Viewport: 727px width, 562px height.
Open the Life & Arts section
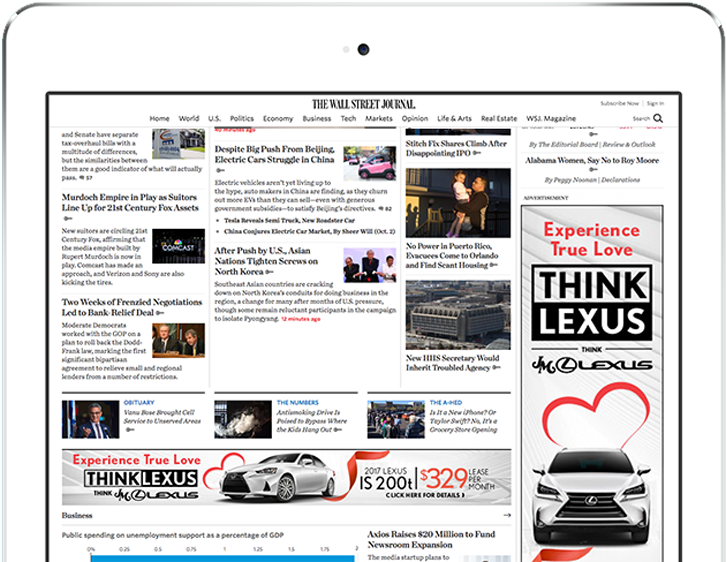[454, 119]
